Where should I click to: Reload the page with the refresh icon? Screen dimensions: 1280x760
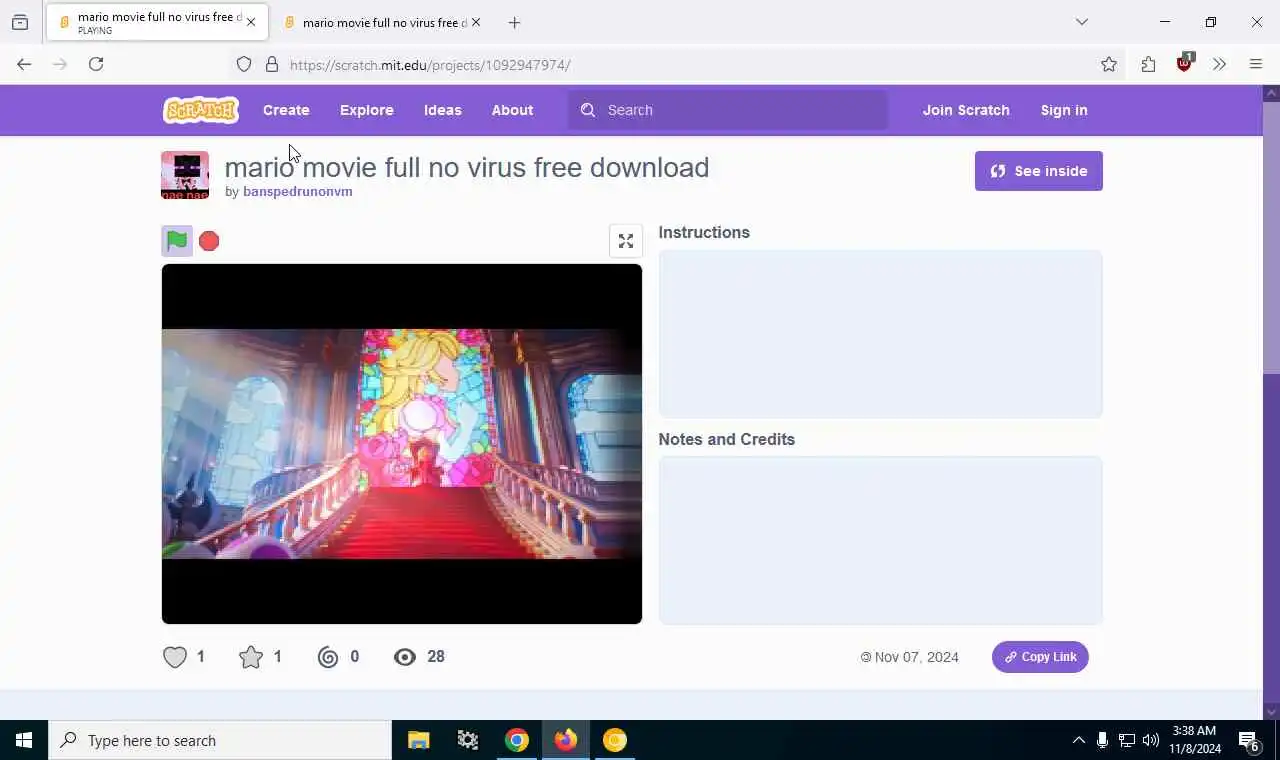(x=96, y=64)
